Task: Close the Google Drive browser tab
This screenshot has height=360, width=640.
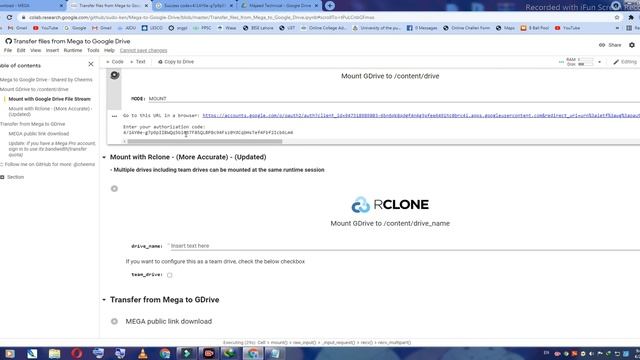Action: [x=316, y=6]
